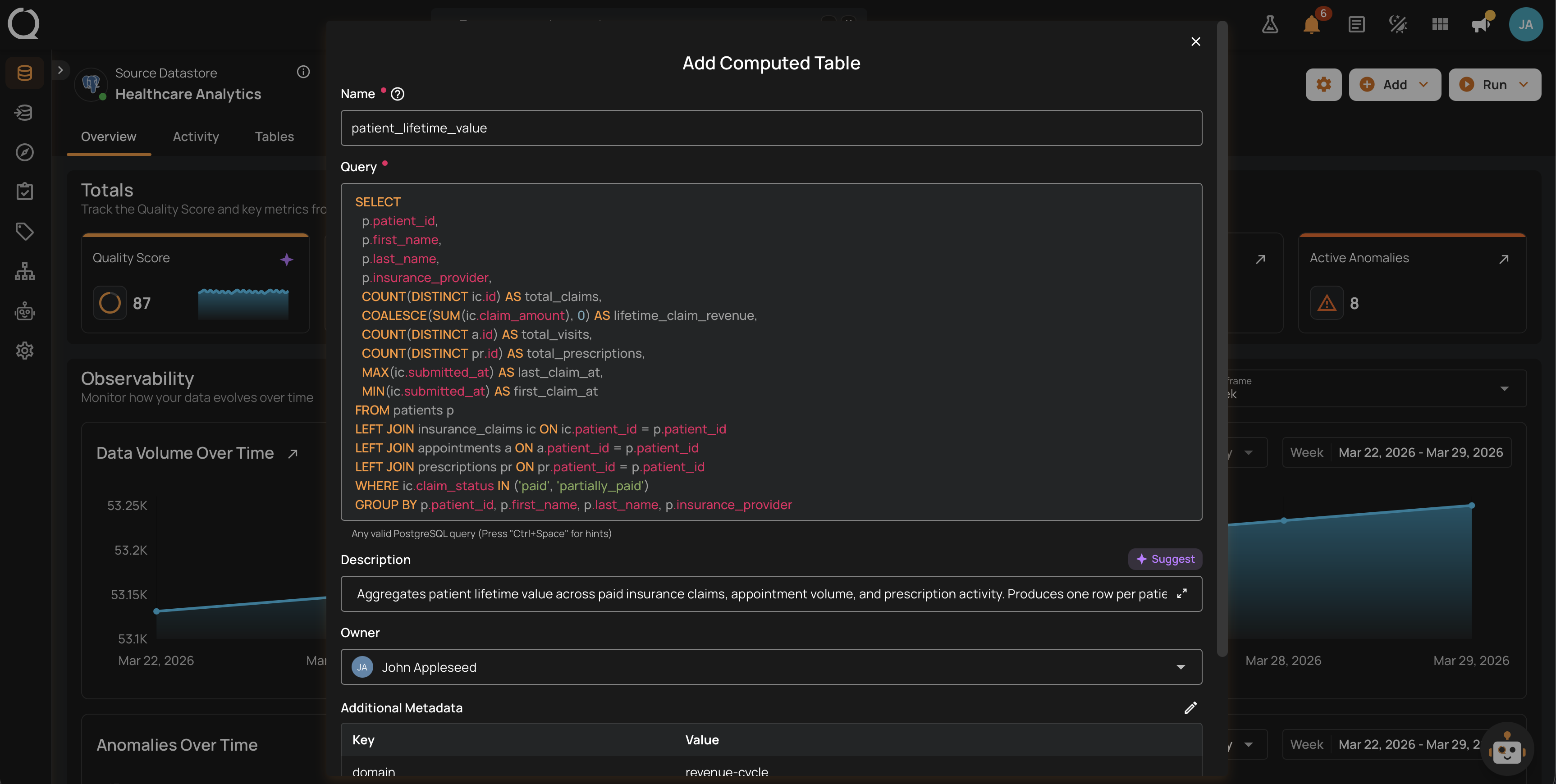Click the orange gear settings button
The width and height of the screenshot is (1556, 784).
1323,85
